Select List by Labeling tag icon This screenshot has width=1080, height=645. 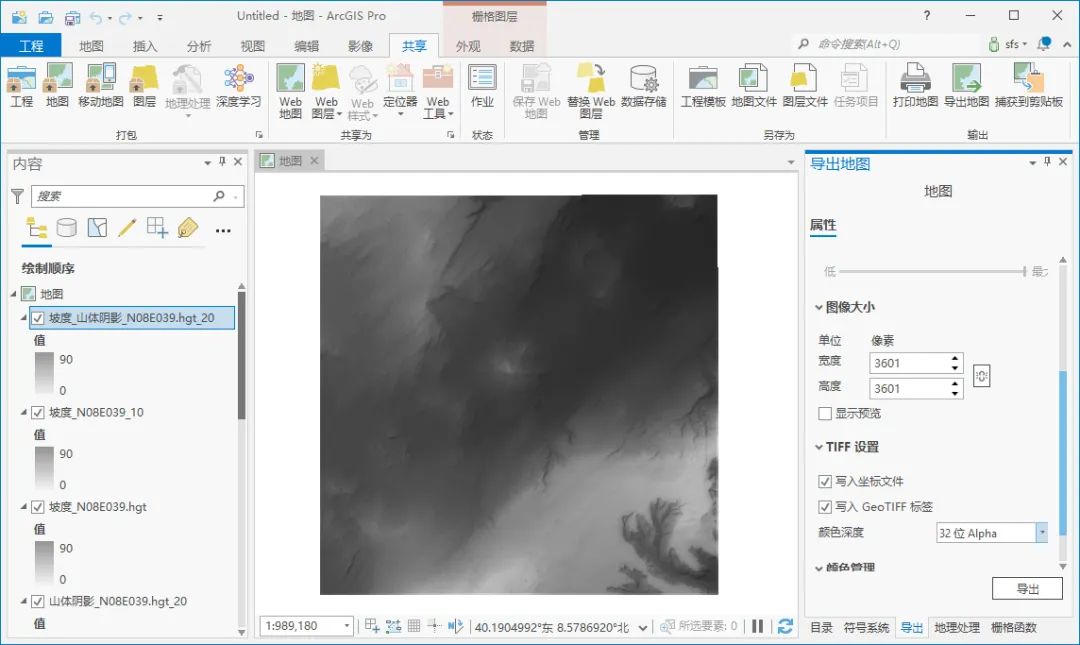[187, 227]
